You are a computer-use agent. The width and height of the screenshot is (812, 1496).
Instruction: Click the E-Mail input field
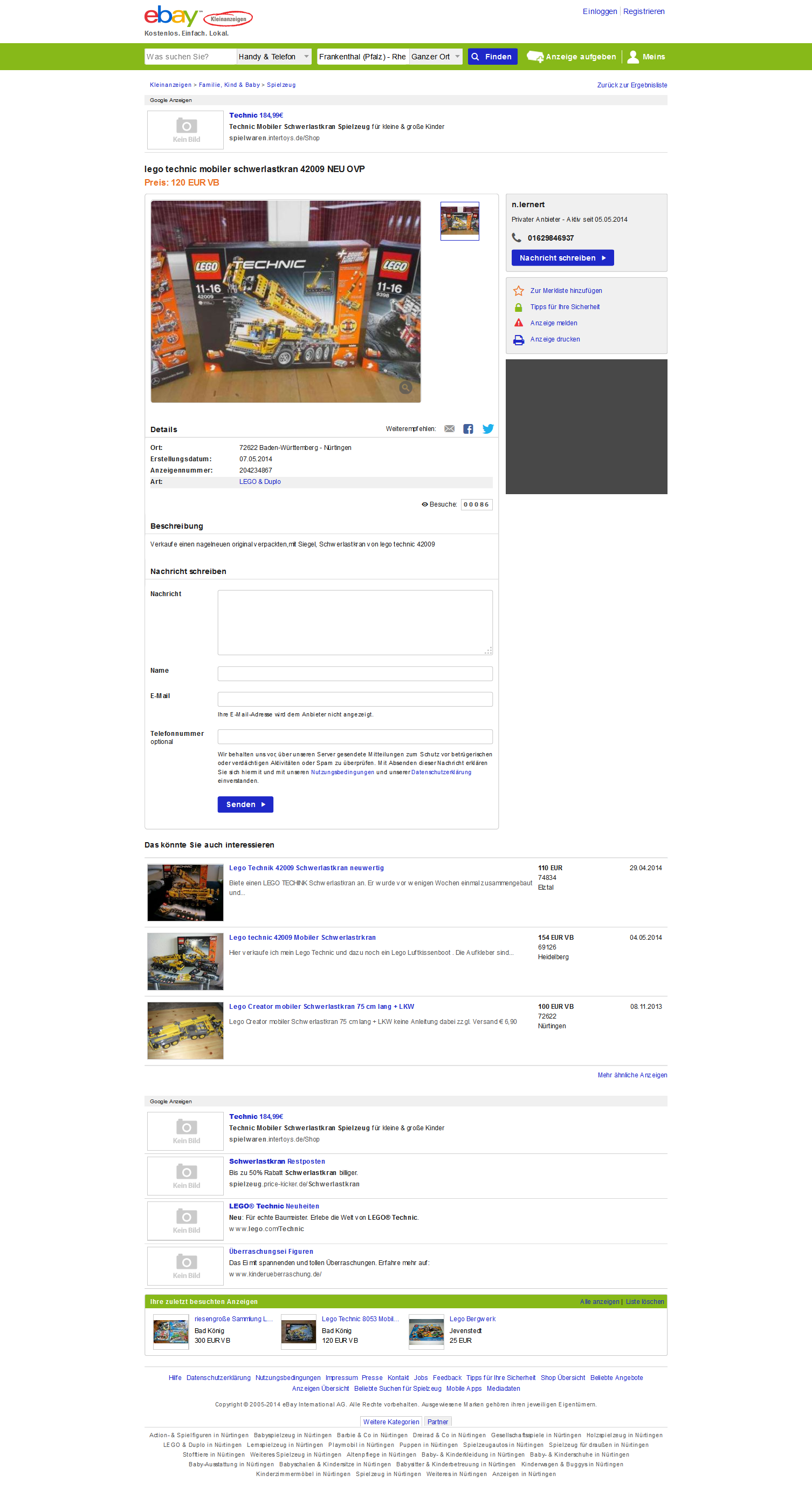355,699
